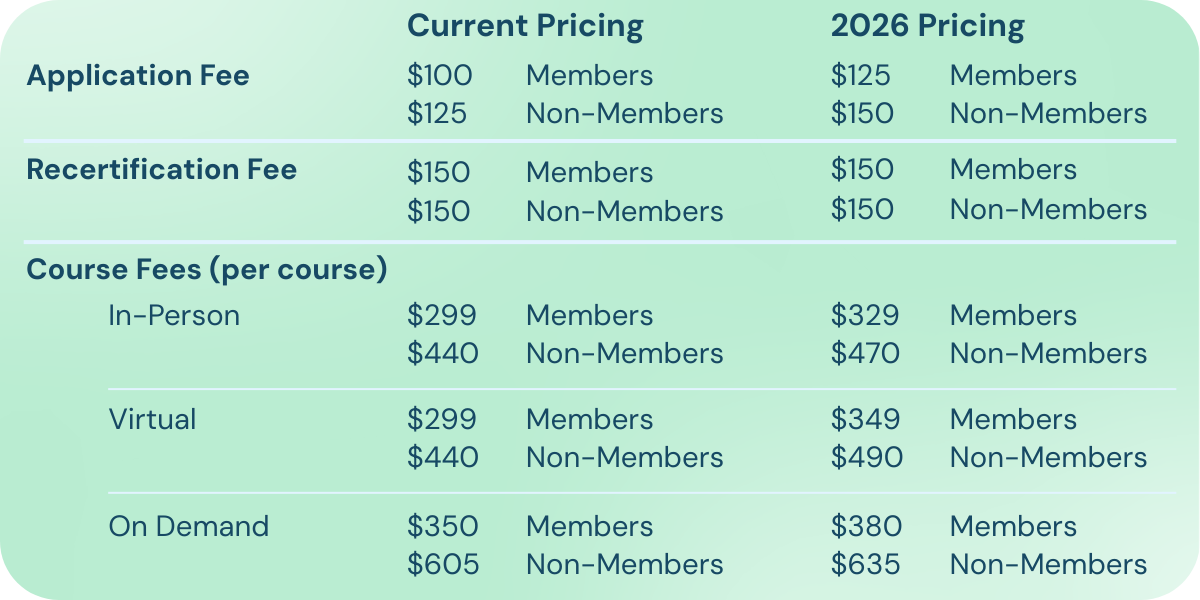Click the $440 Virtual current non-member price
This screenshot has height=600, width=1200.
[x=442, y=457]
